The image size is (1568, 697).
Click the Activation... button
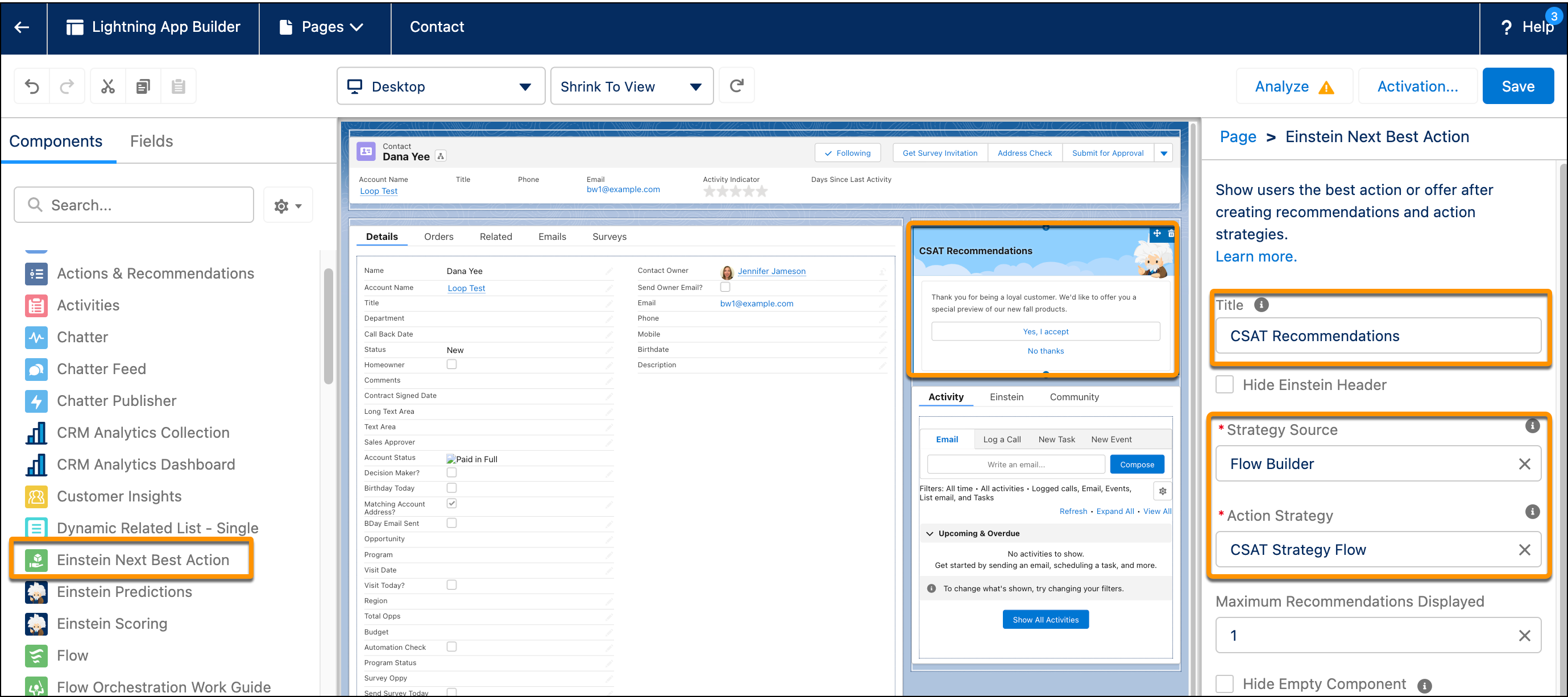[1417, 86]
